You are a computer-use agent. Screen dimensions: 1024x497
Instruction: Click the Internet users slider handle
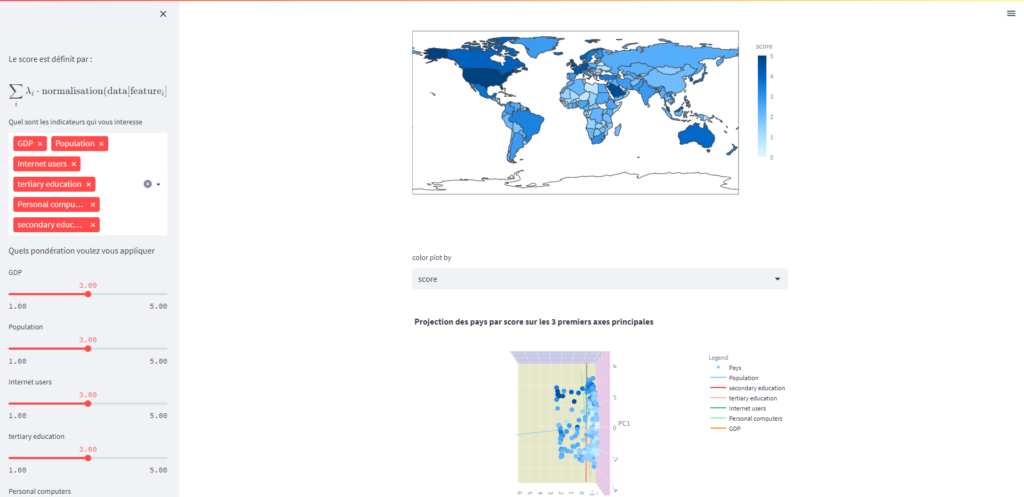point(88,404)
